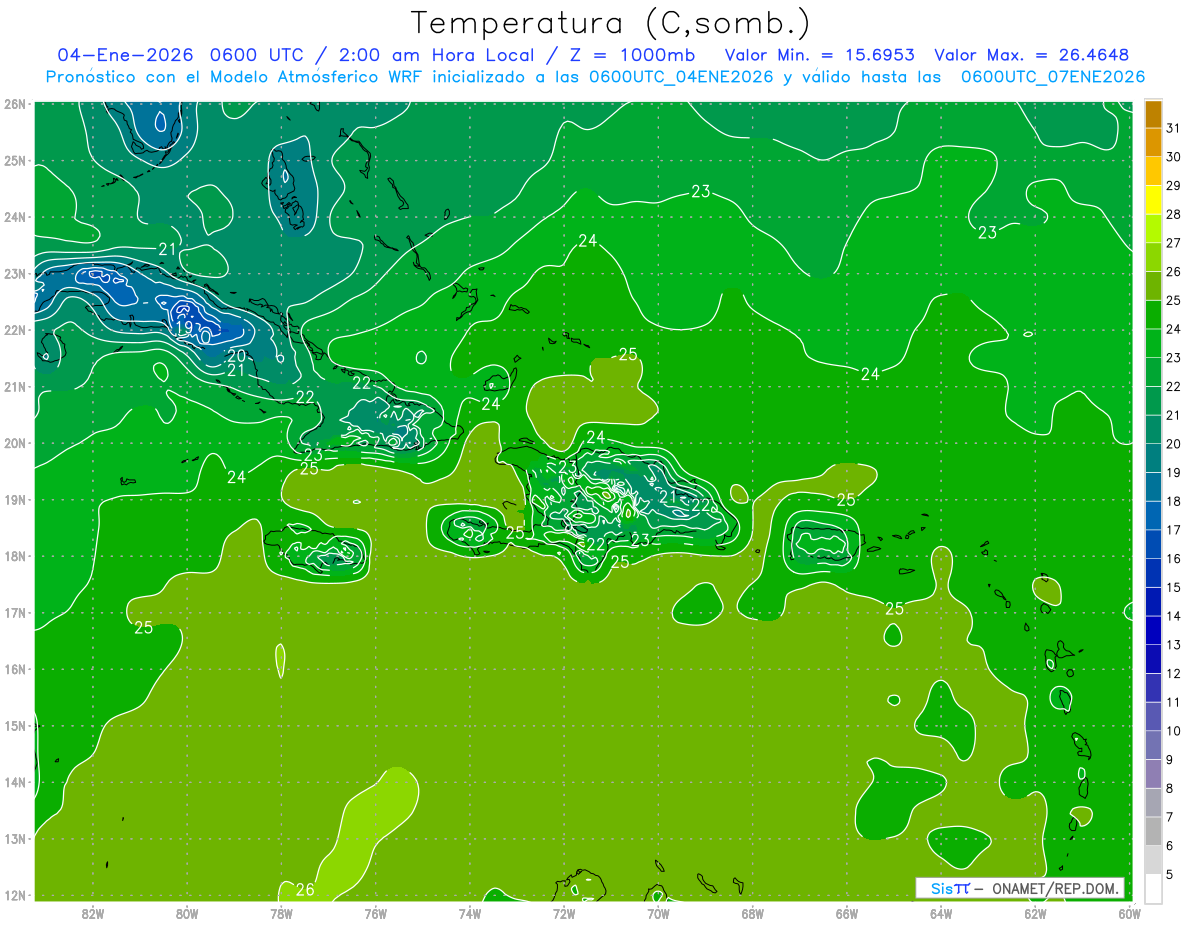The image size is (1200, 927).
Task: Click the purple swatch between 9 and 10
Action: point(1153,745)
